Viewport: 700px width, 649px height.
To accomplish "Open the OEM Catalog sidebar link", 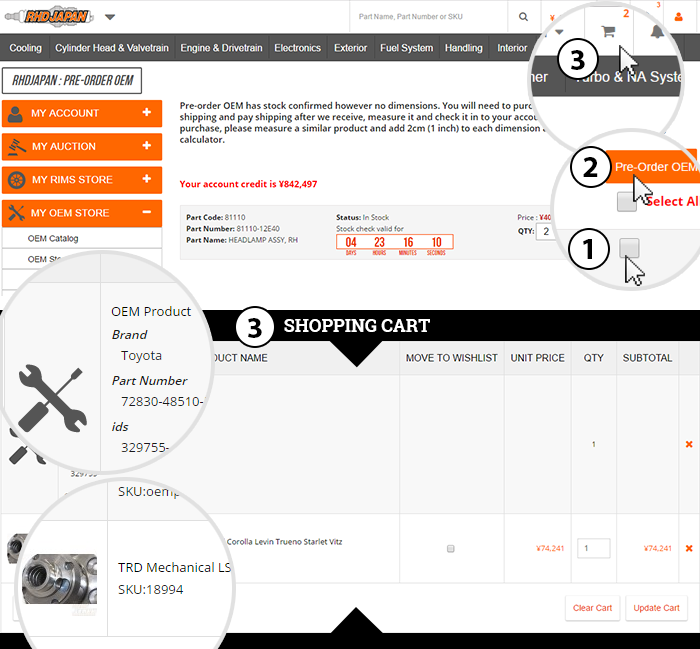I will point(53,238).
